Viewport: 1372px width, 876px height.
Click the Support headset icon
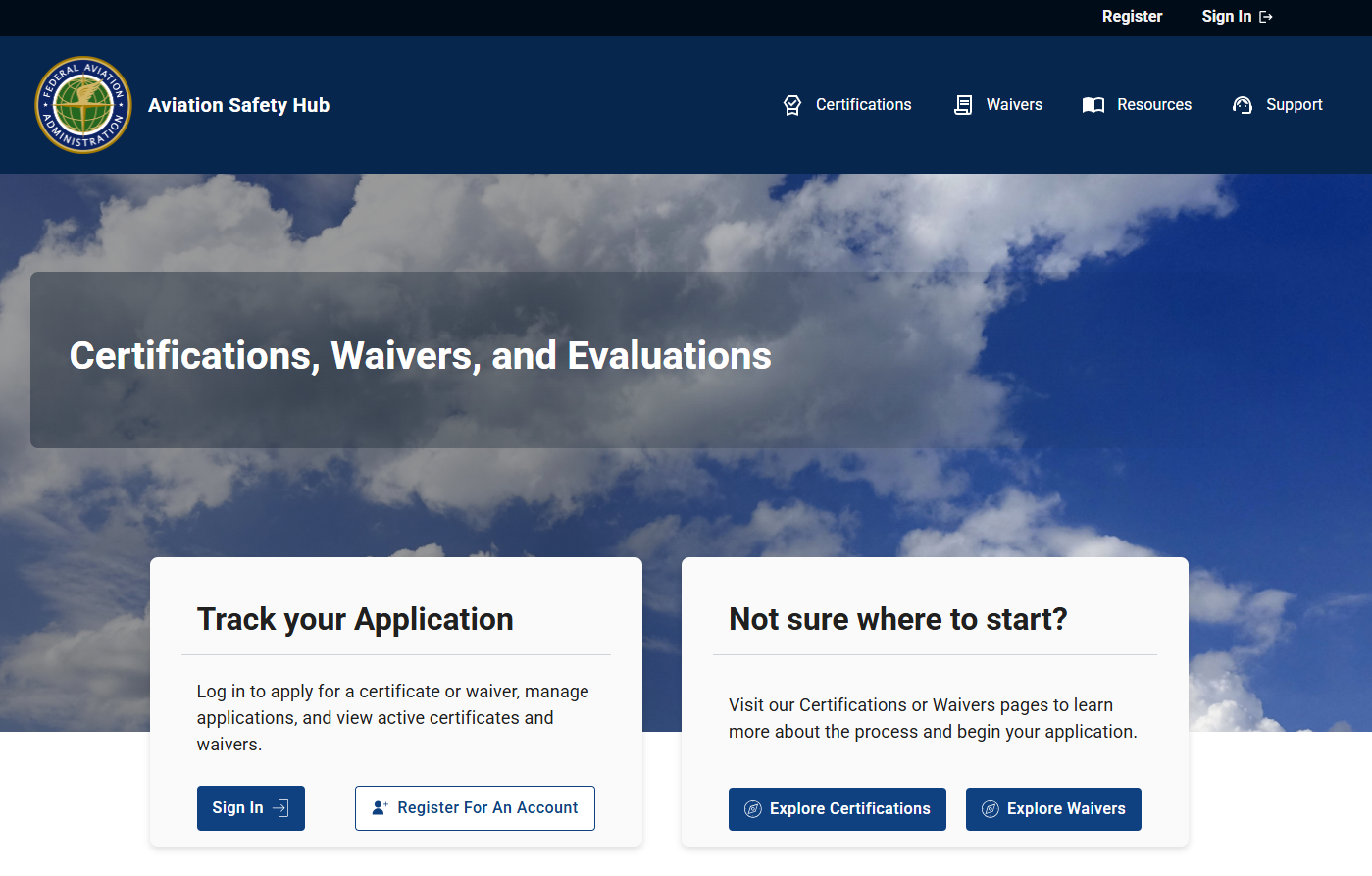tap(1243, 105)
